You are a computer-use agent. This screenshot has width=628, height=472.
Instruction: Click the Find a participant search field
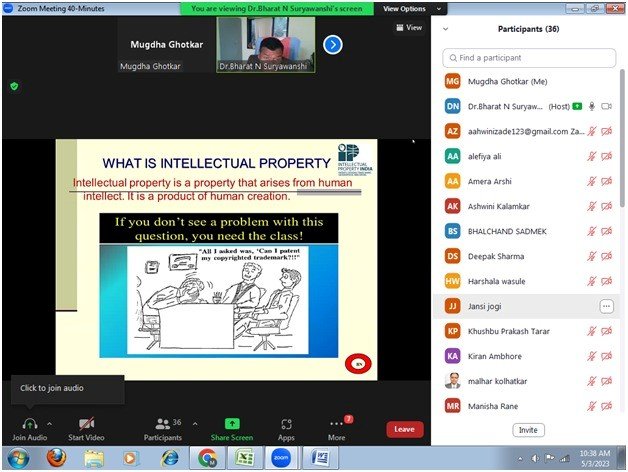[530, 58]
